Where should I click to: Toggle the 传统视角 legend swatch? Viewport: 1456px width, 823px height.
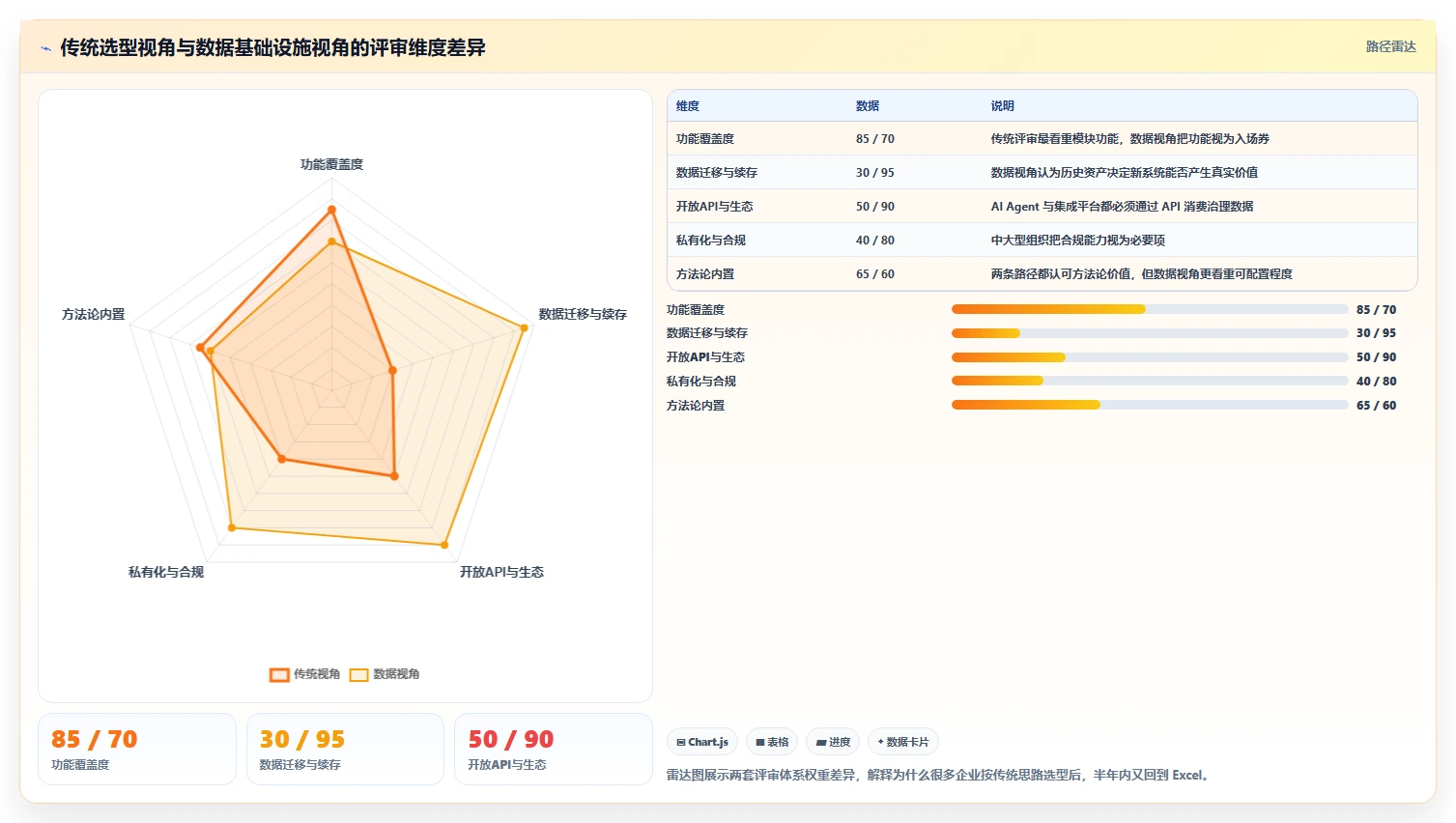coord(279,674)
